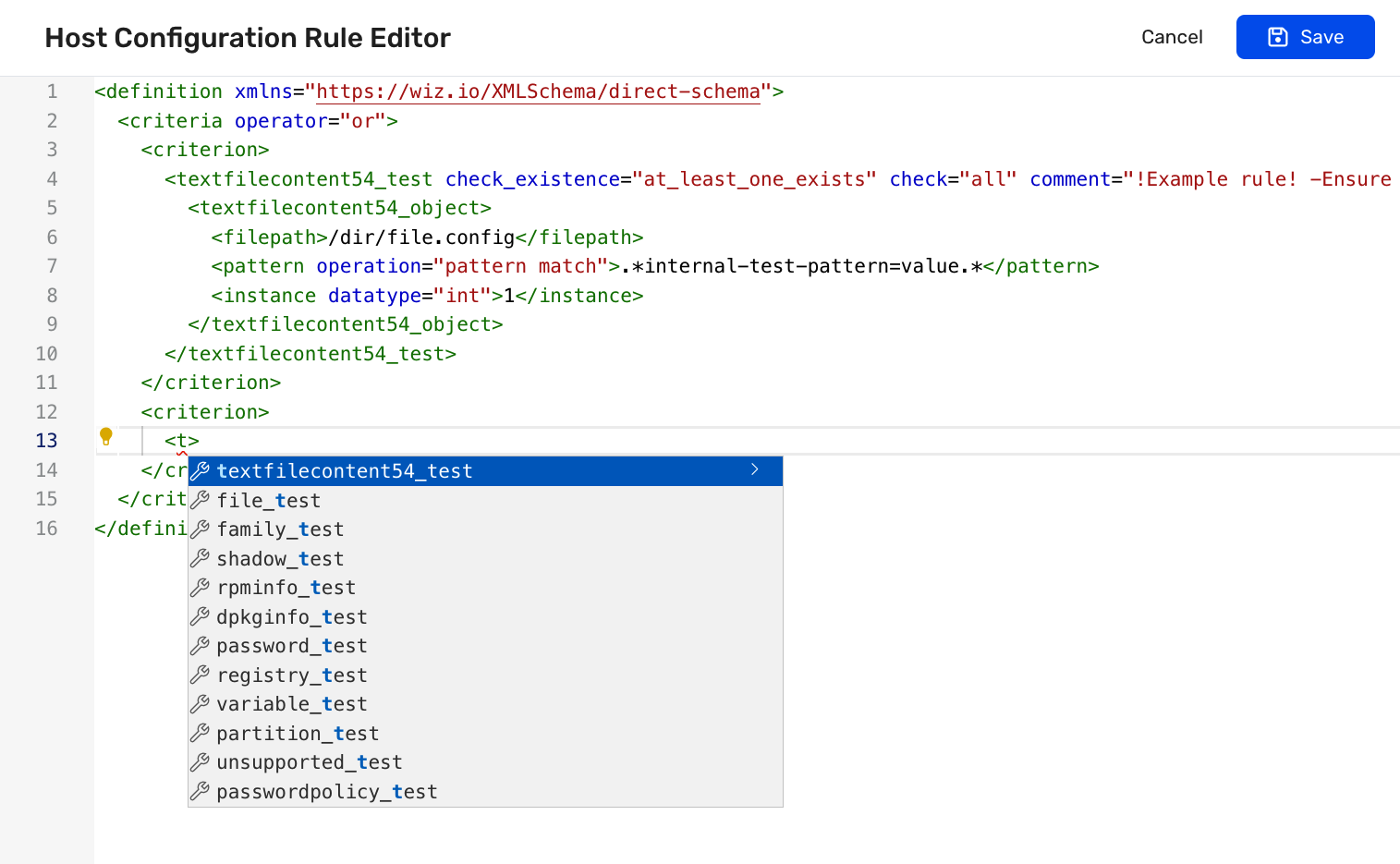This screenshot has width=1400, height=864.
Task: Click wrench icon beside rpminfo_test
Action: 201,587
